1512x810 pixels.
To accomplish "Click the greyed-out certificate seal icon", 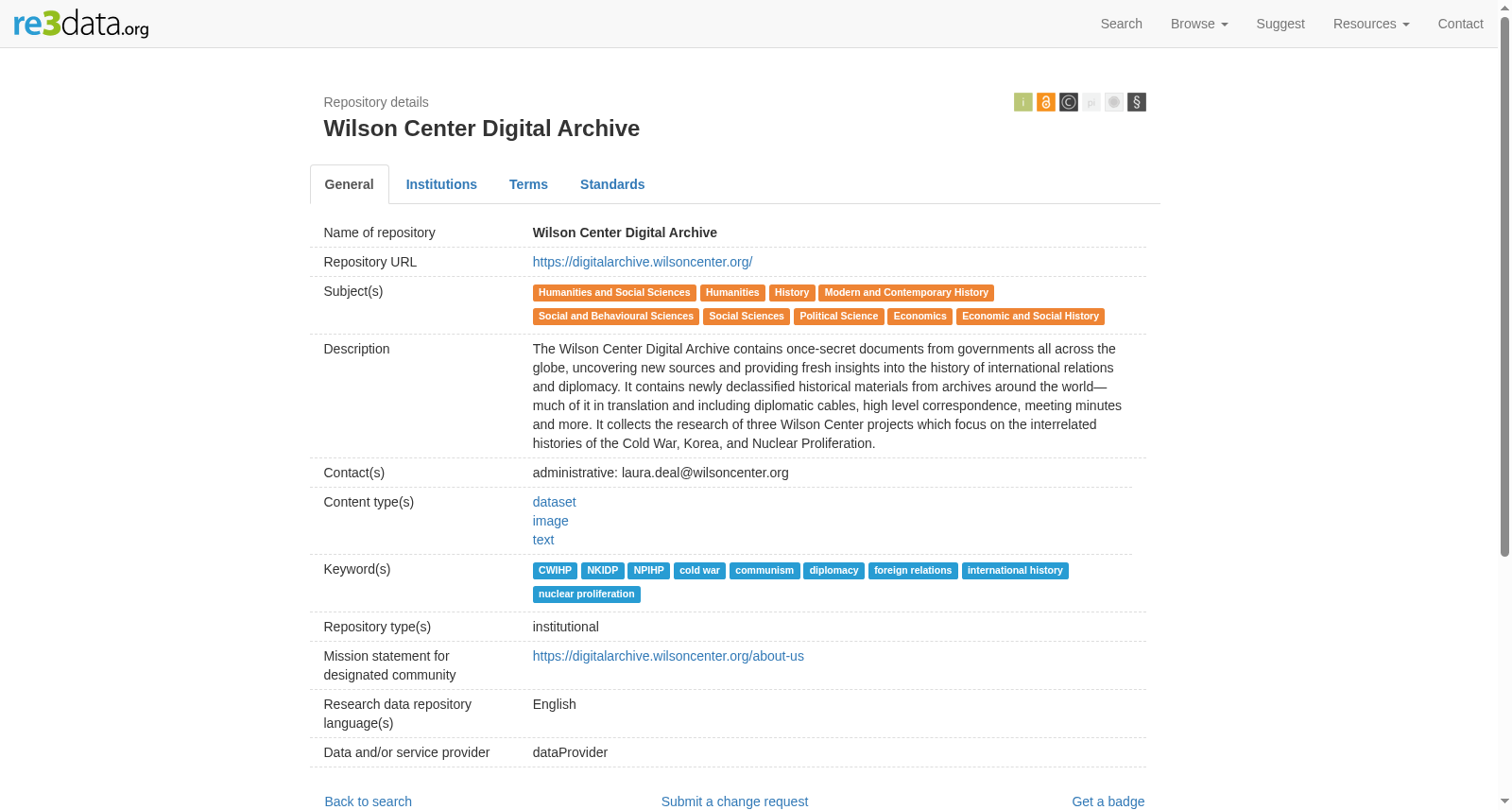I will click(1114, 102).
